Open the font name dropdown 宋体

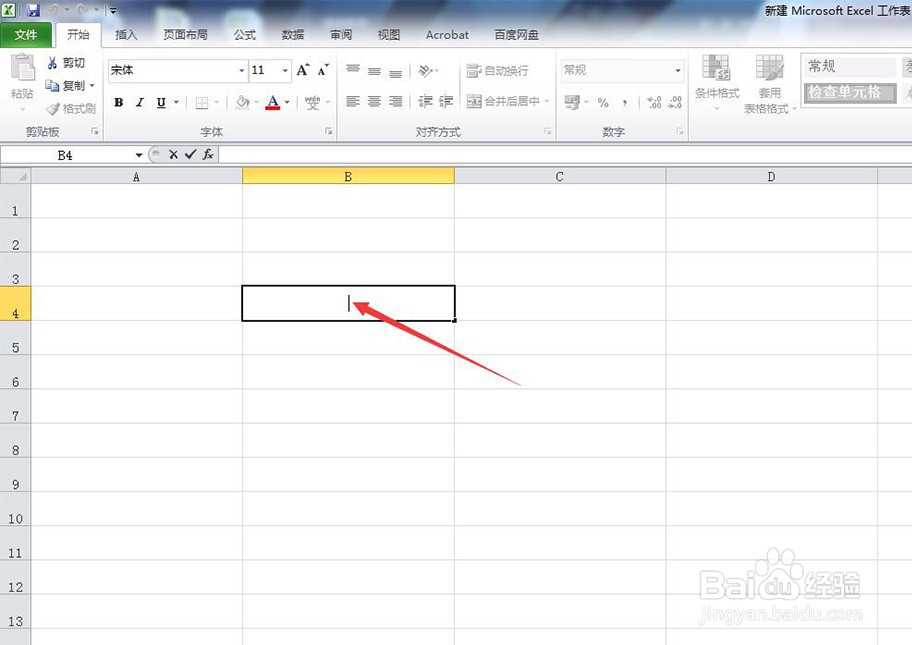click(x=241, y=70)
